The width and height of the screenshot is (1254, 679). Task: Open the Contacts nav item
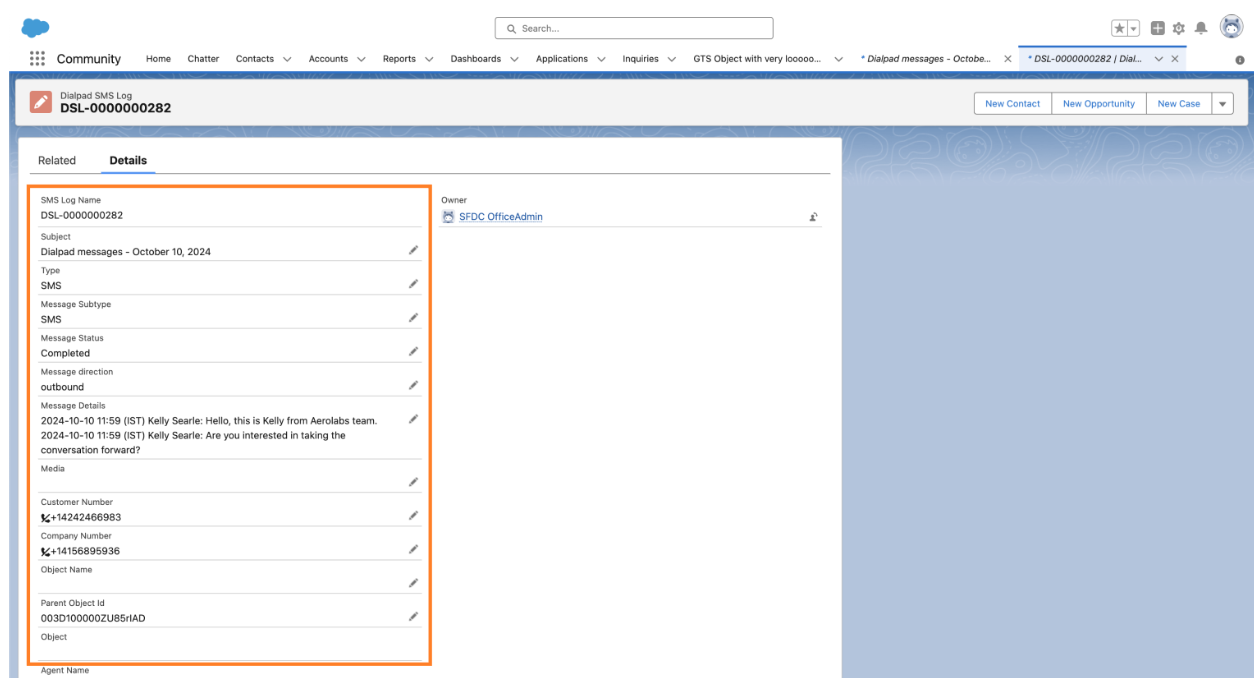click(255, 59)
